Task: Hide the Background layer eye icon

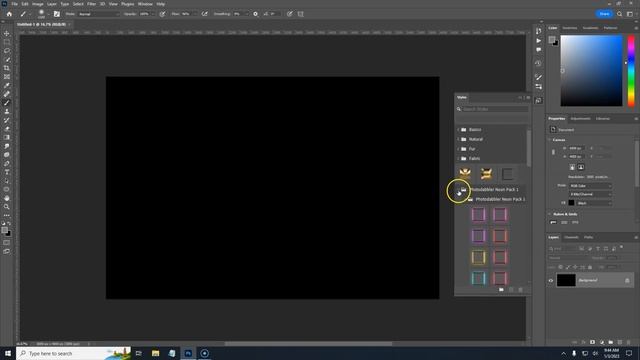Action: tap(551, 280)
